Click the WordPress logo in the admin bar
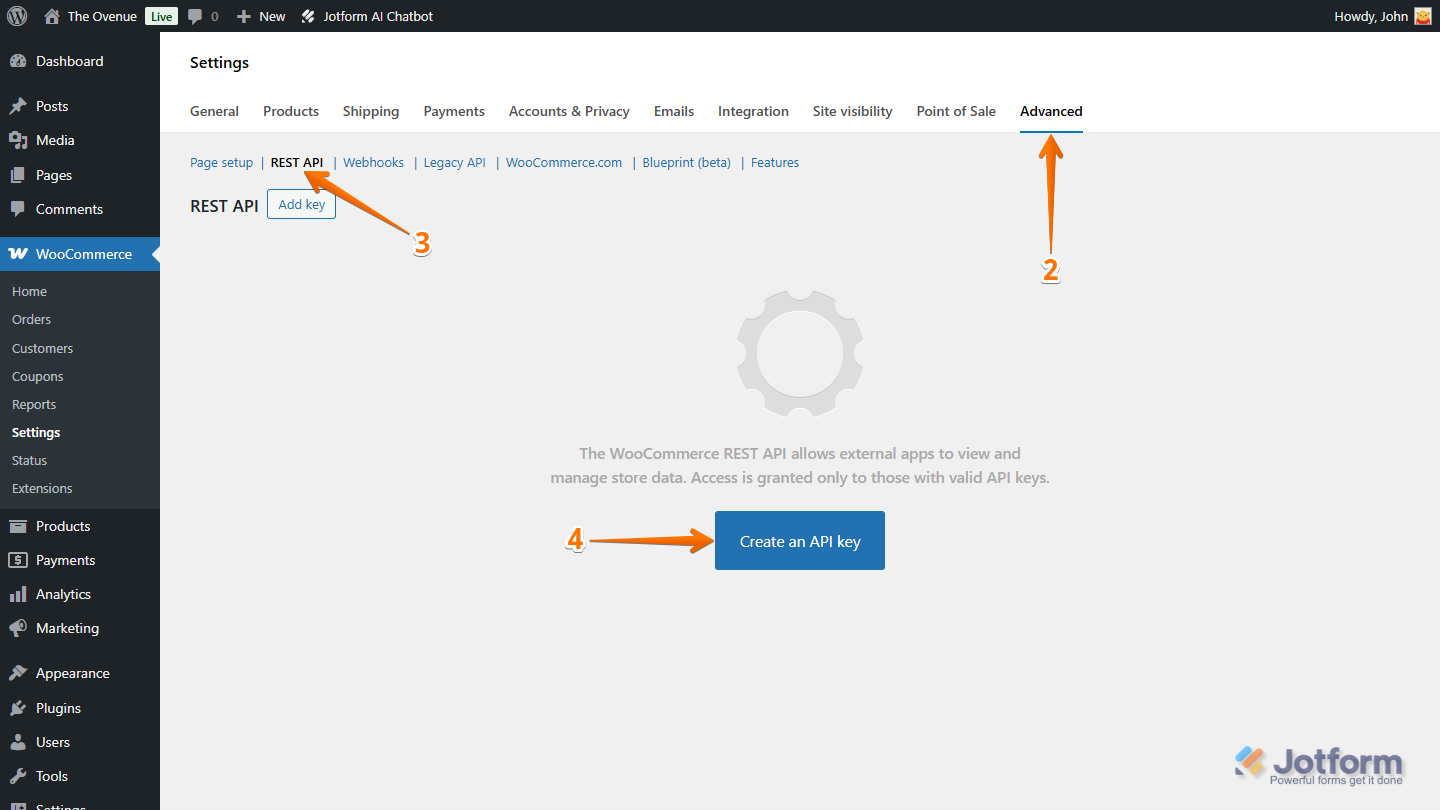The width and height of the screenshot is (1440, 810). coord(16,15)
